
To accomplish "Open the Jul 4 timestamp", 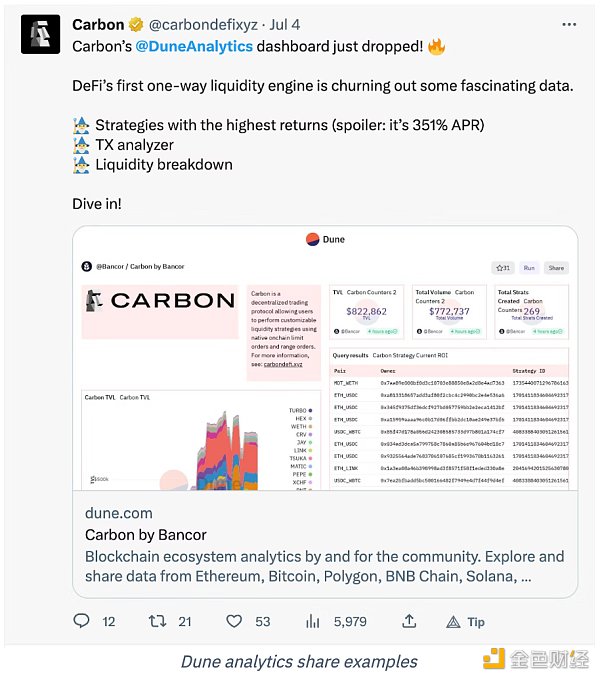I will click(284, 25).
